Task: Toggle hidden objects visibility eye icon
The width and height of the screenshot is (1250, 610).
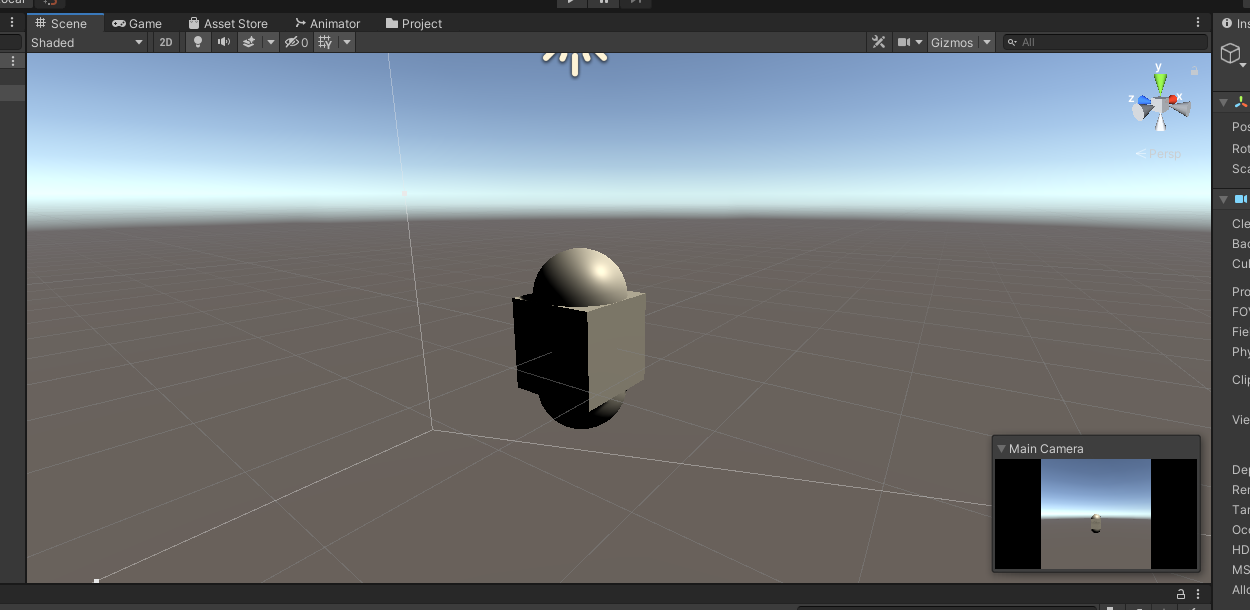Action: tap(296, 42)
